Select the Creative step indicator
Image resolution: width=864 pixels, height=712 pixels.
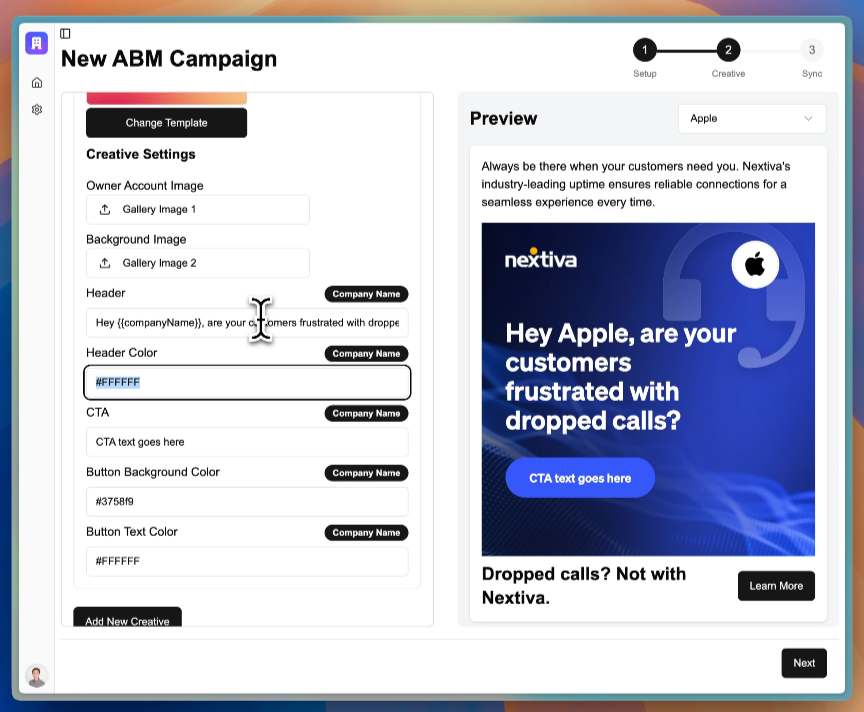(x=728, y=48)
